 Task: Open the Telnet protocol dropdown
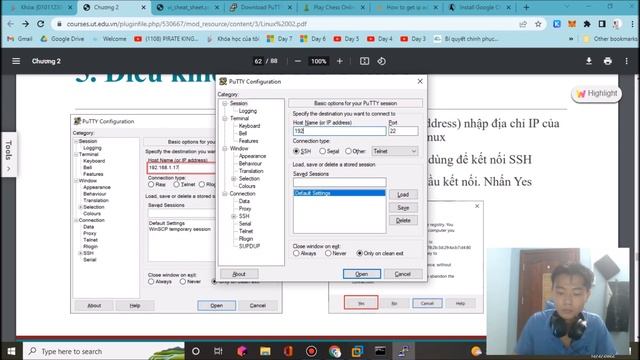(395, 151)
